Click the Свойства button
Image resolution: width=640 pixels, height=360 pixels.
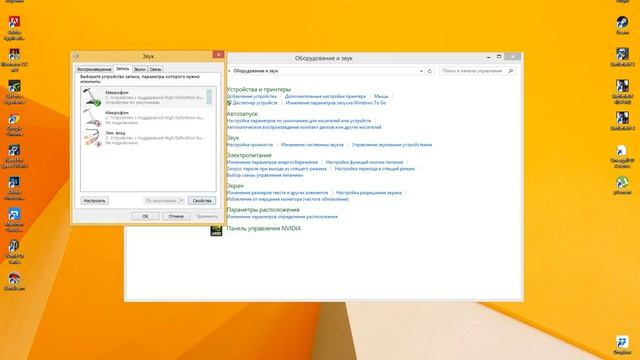click(x=202, y=201)
